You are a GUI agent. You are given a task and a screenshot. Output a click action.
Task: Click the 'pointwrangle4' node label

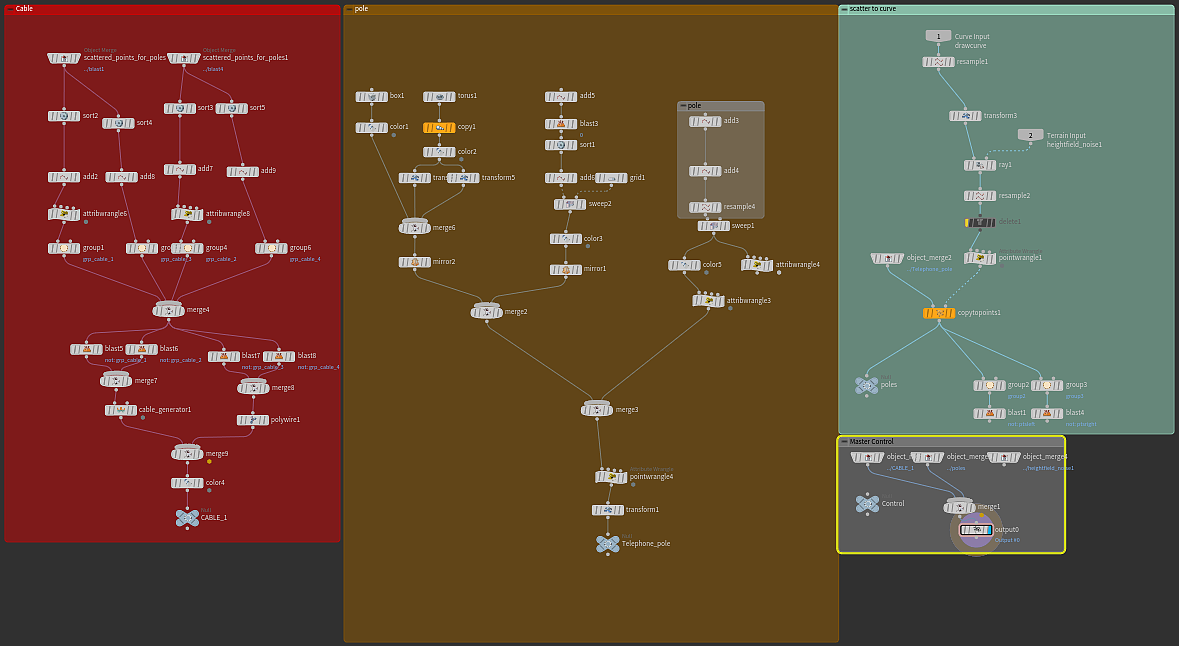[651, 477]
